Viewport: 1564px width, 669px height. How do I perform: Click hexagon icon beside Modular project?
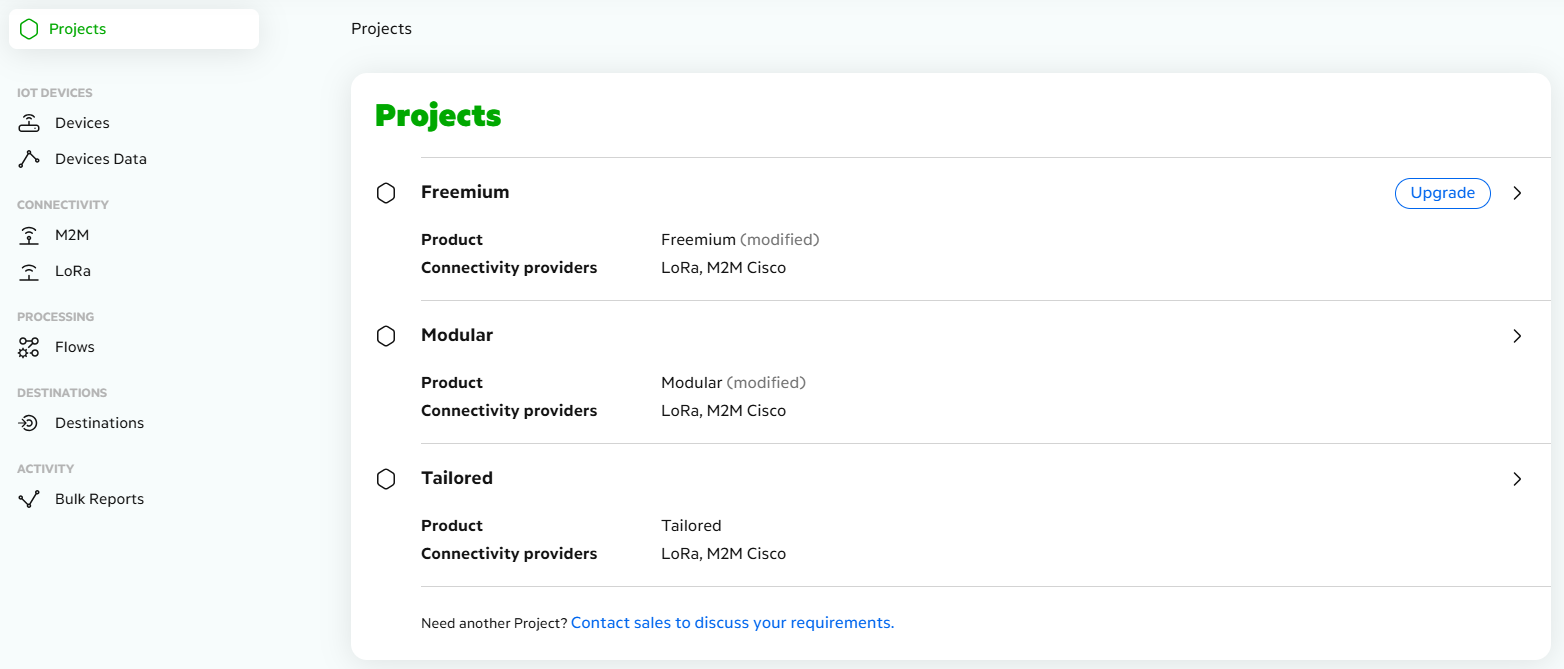(386, 336)
